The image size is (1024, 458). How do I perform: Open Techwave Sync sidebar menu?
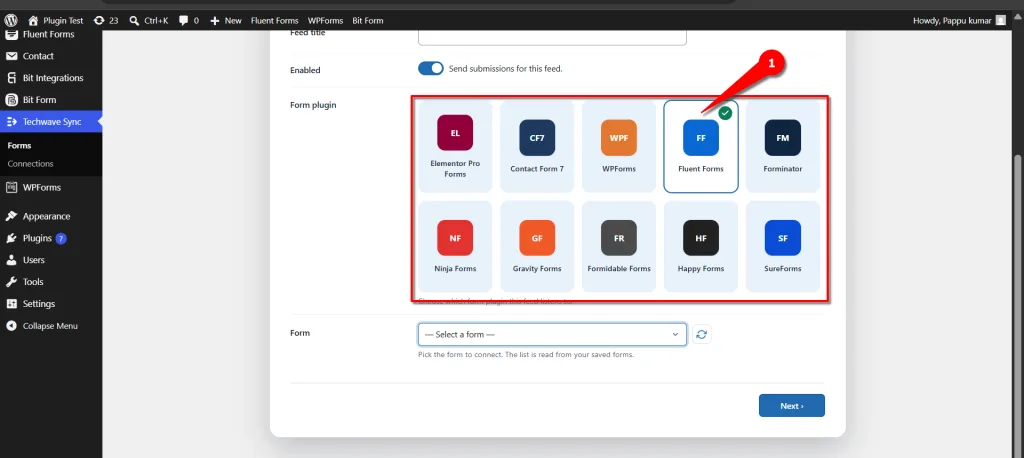[51, 122]
